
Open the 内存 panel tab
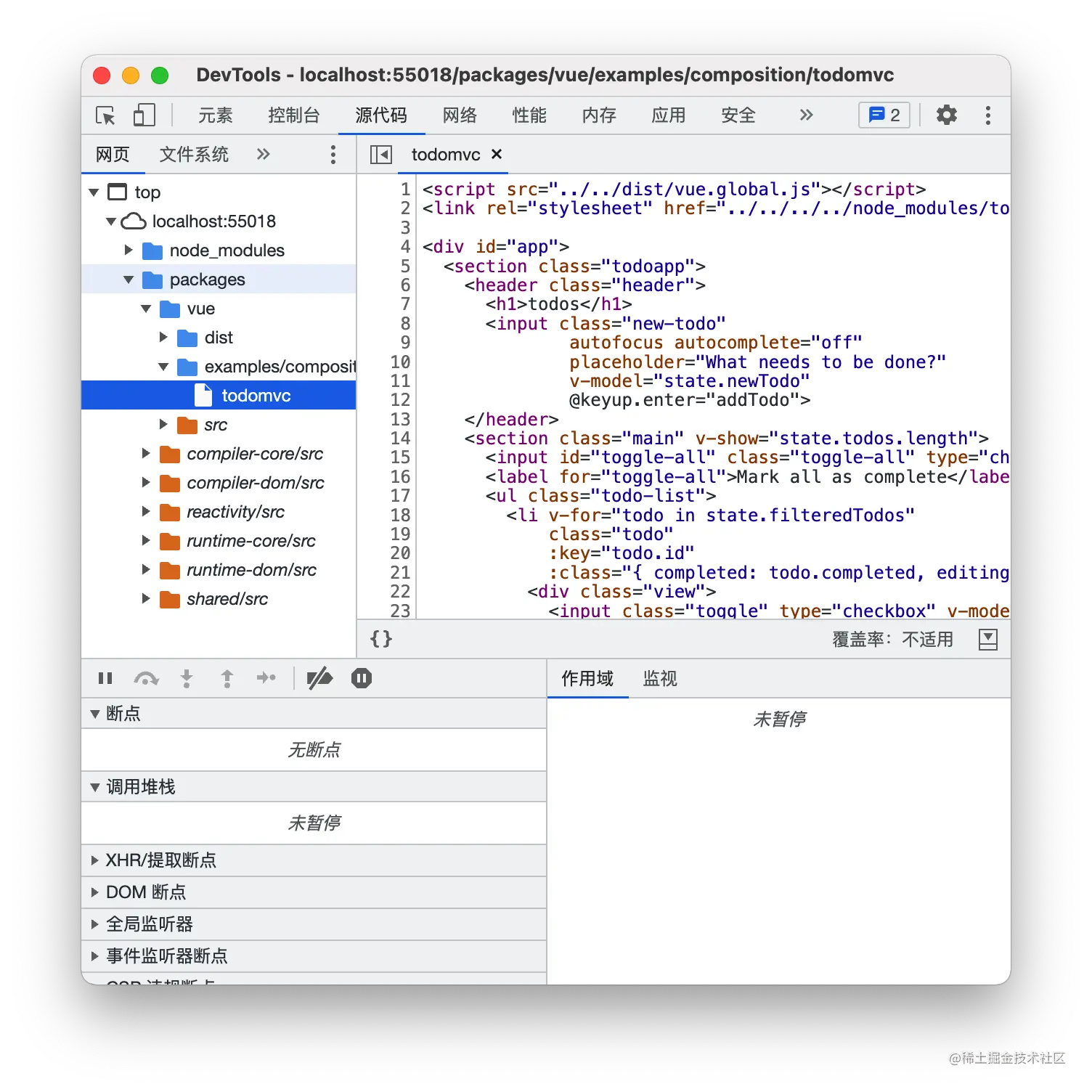coord(599,115)
